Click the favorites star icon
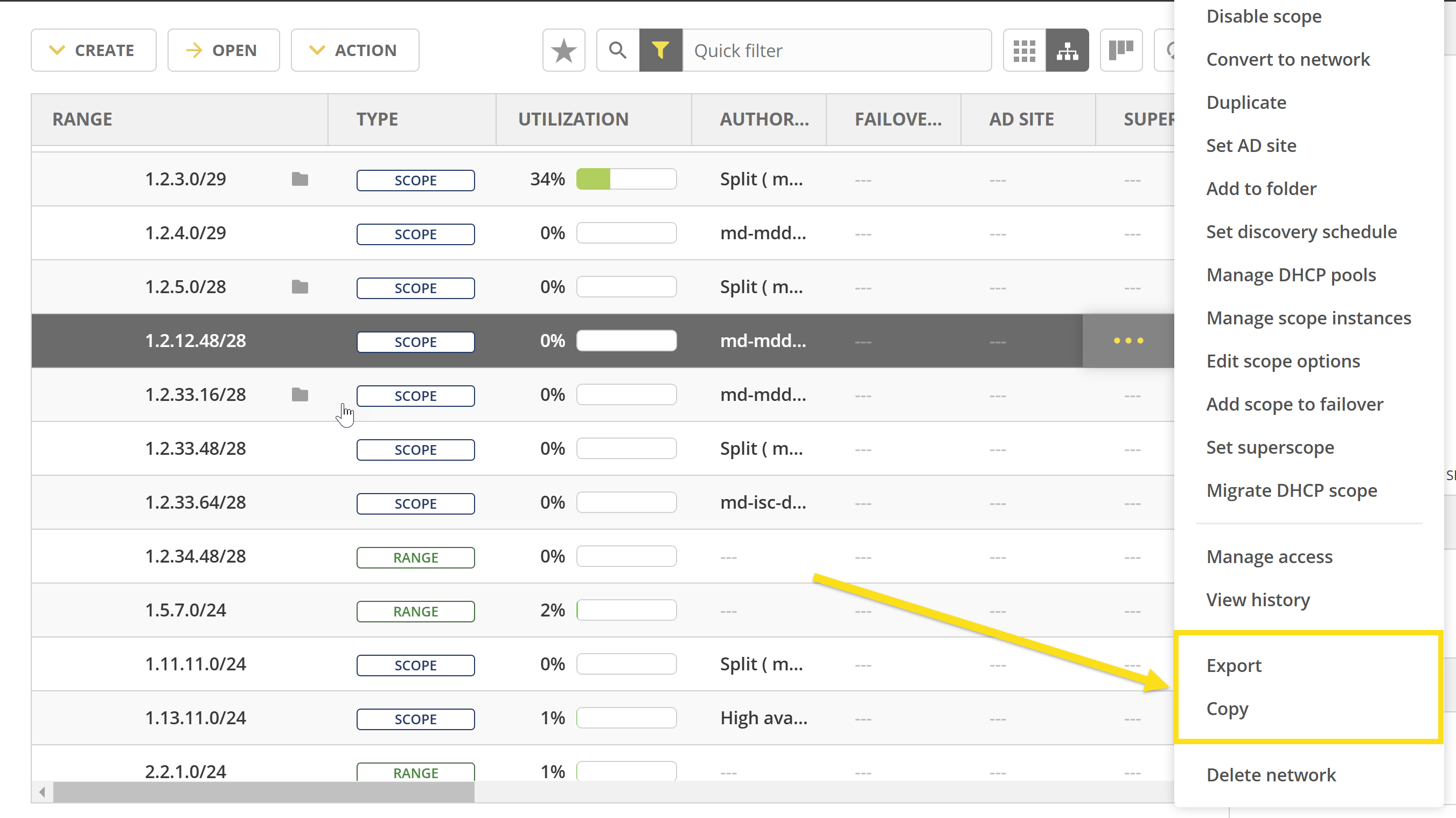Image resolution: width=1456 pixels, height=818 pixels. click(563, 50)
